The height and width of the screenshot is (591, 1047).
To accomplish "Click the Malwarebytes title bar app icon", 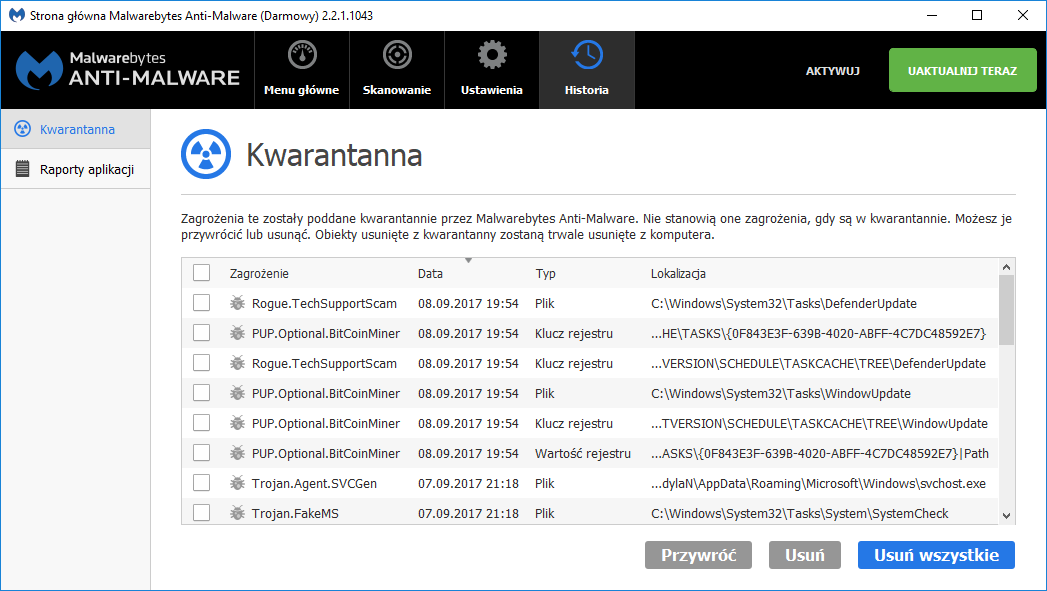I will pos(17,15).
